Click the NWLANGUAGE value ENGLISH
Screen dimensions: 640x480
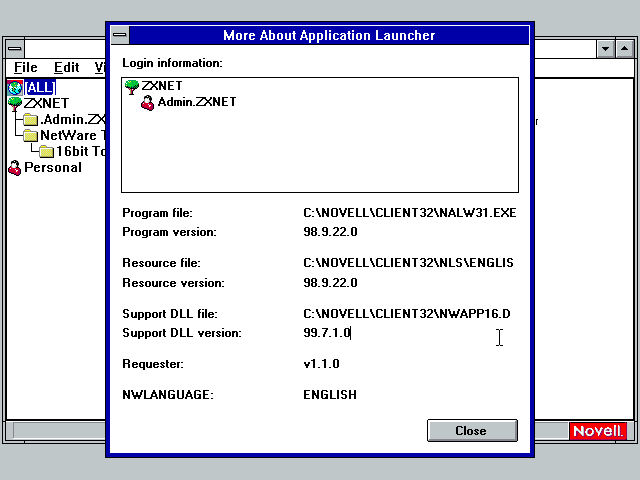(330, 395)
